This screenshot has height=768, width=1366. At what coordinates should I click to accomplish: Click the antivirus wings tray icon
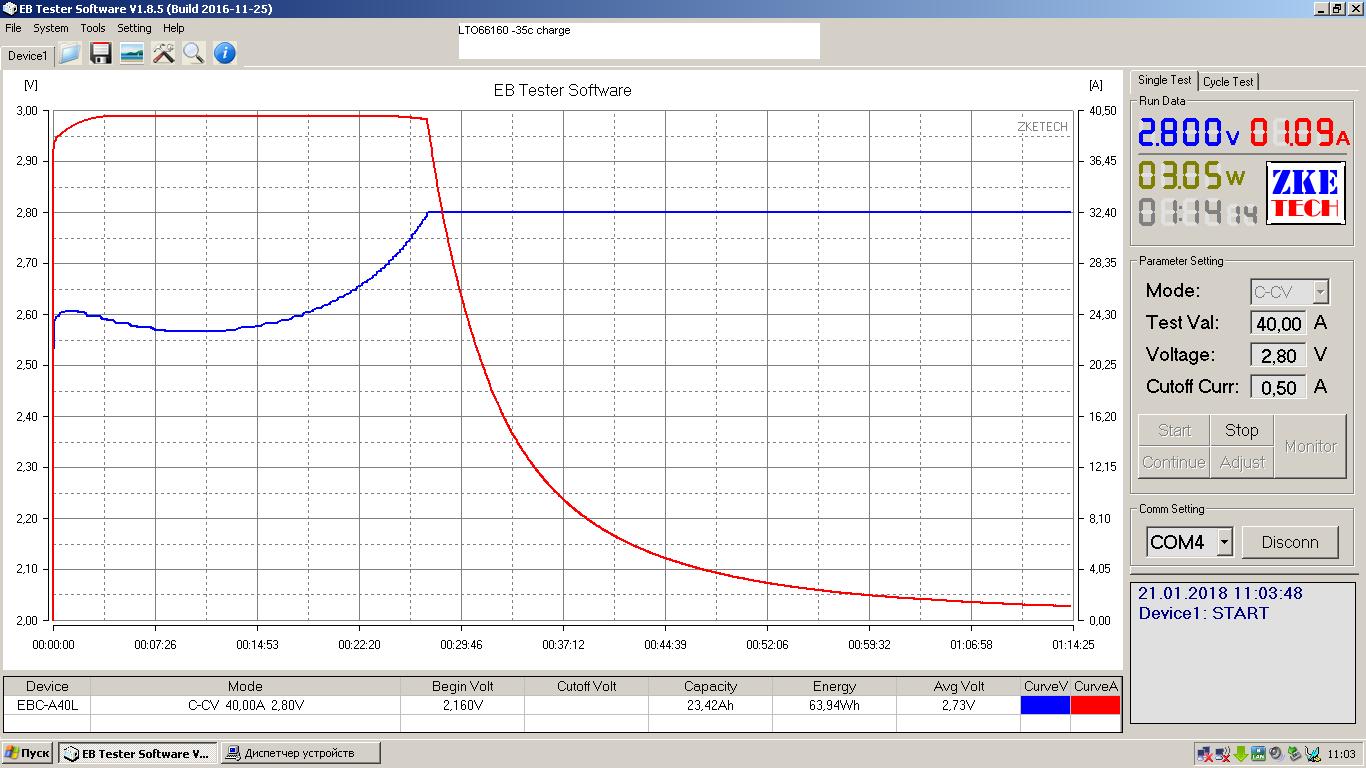pos(1312,754)
